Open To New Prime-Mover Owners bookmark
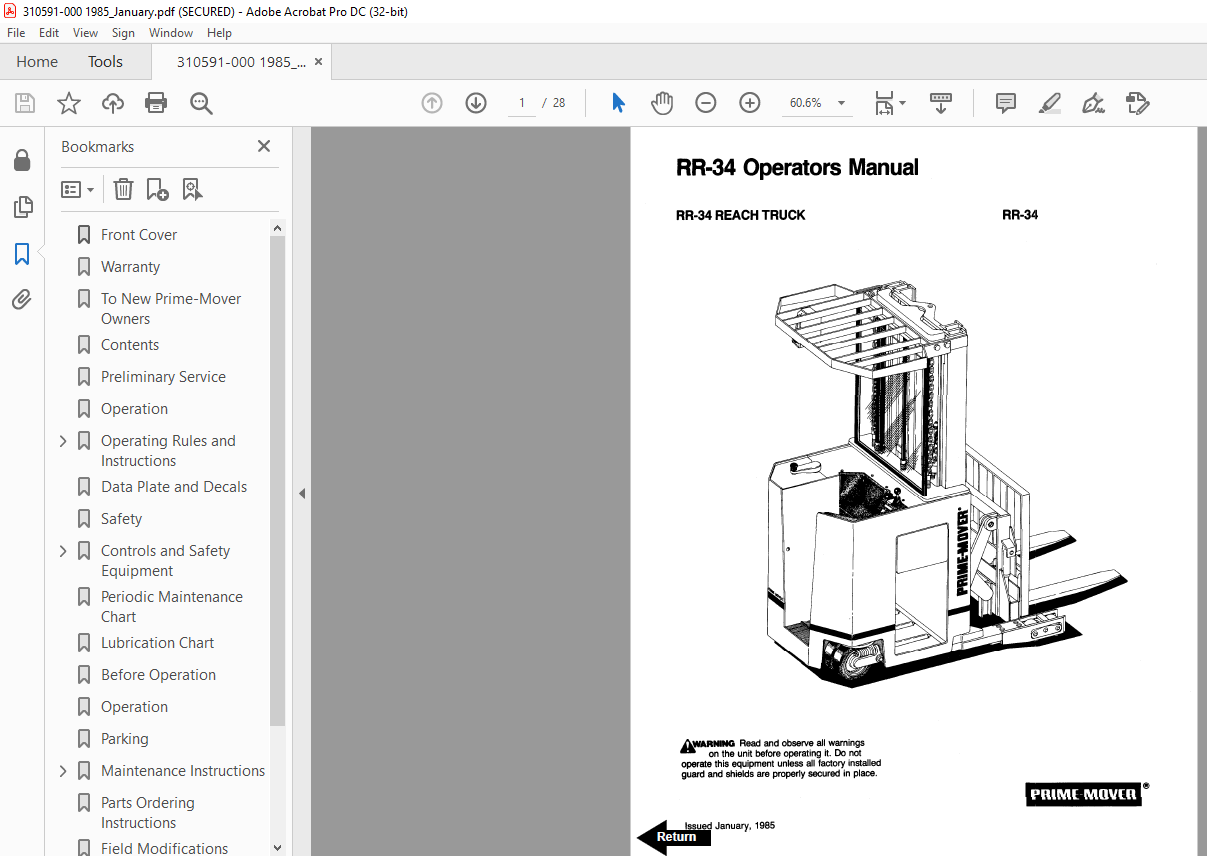The image size is (1207, 856). tap(171, 309)
